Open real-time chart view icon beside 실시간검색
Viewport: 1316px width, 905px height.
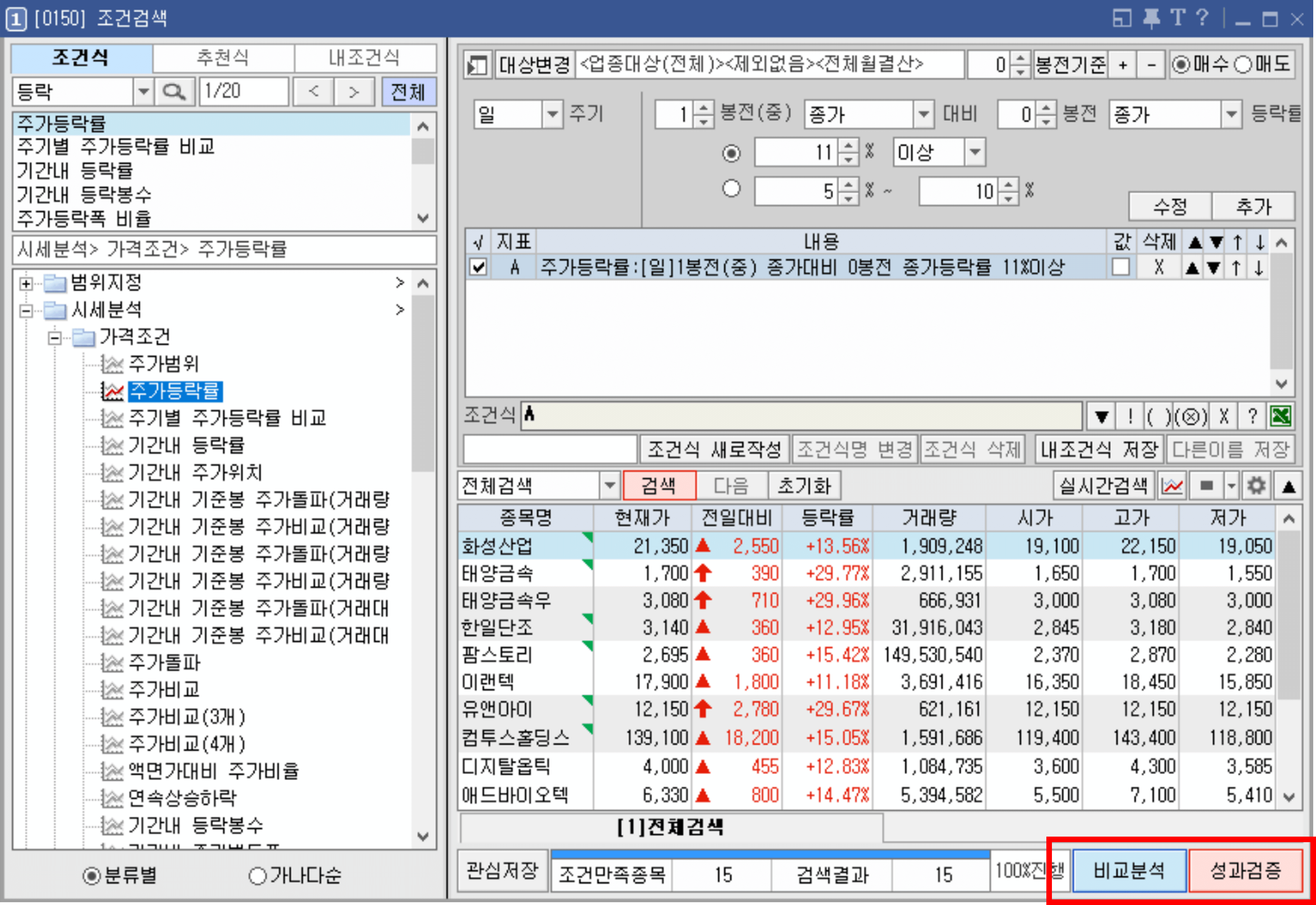(1171, 486)
